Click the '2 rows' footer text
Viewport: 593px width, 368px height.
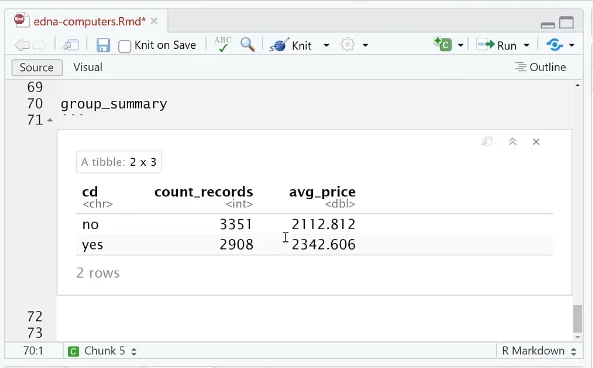pyautogui.click(x=98, y=273)
